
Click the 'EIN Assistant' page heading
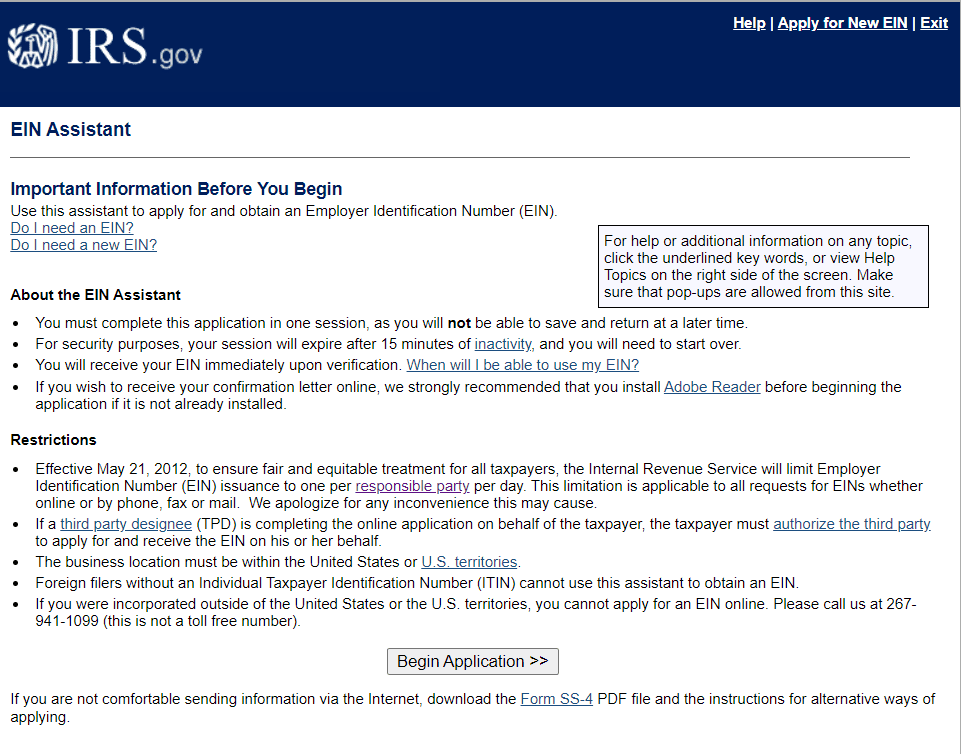(x=71, y=130)
